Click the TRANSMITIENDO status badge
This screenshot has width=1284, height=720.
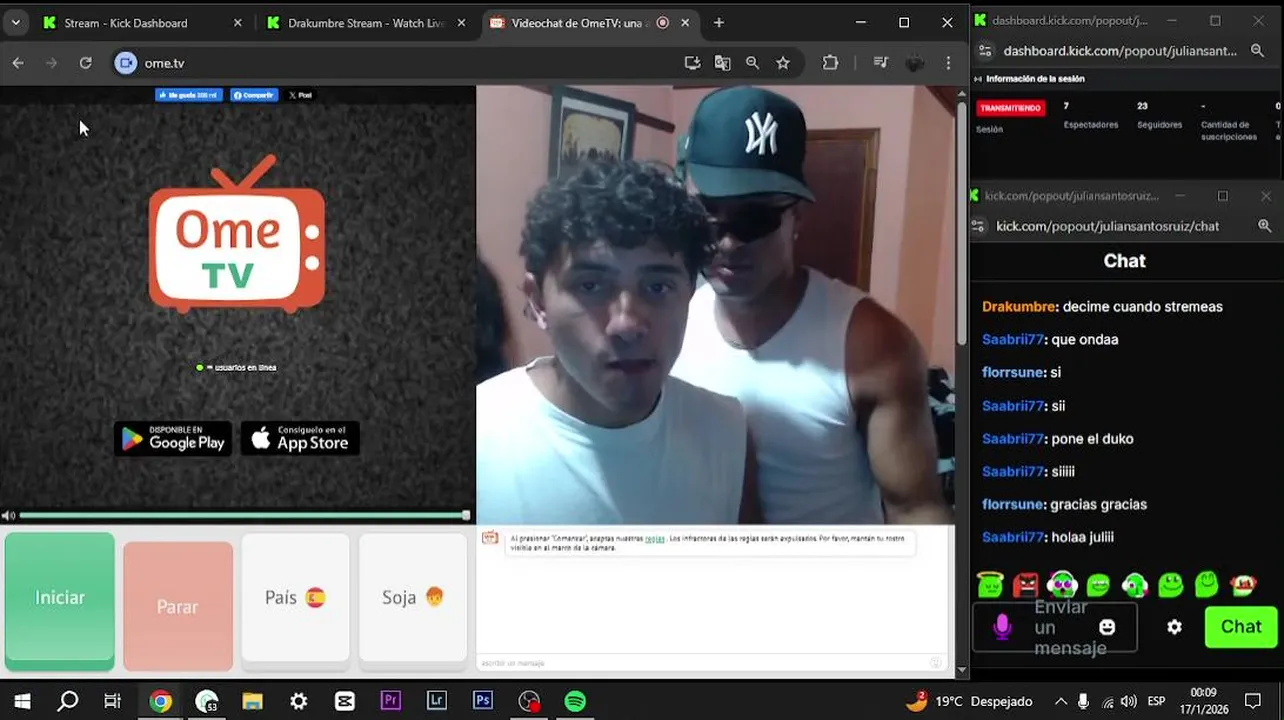click(x=1010, y=108)
